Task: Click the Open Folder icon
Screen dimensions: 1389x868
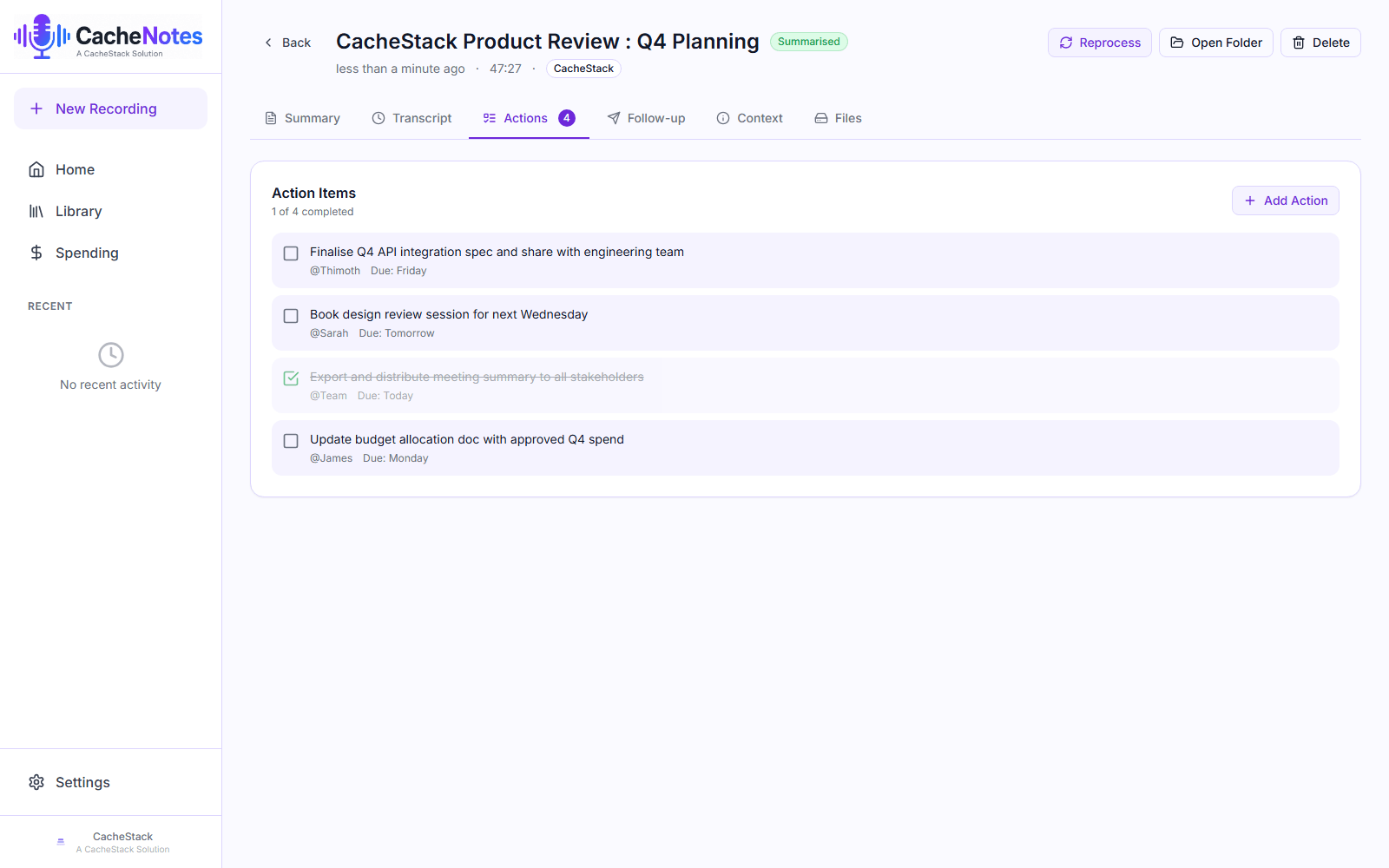Action: 1177,43
